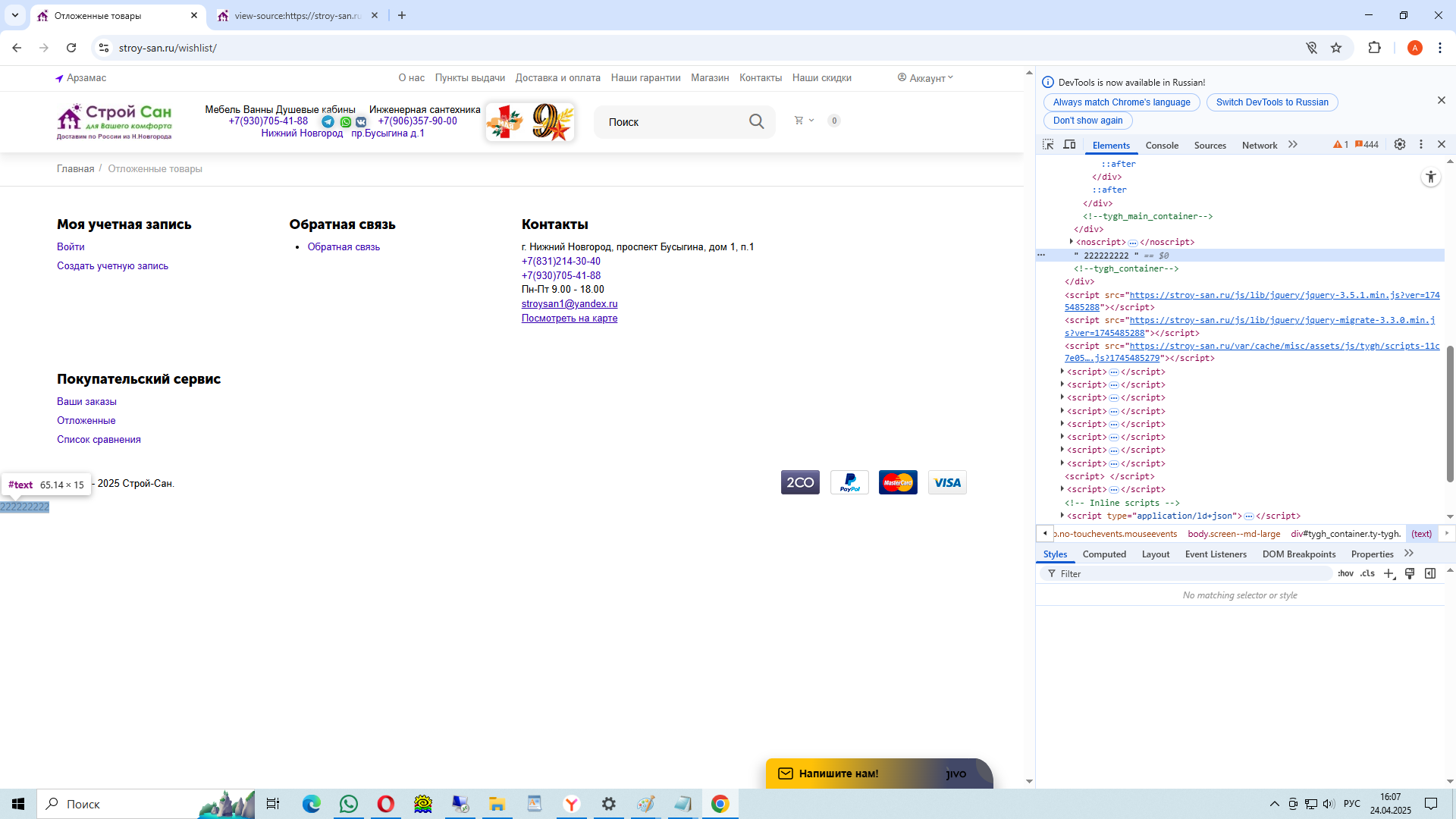Toggle the rendering emulations paintbrush icon
Screen dimensions: 1456x819
click(1410, 574)
